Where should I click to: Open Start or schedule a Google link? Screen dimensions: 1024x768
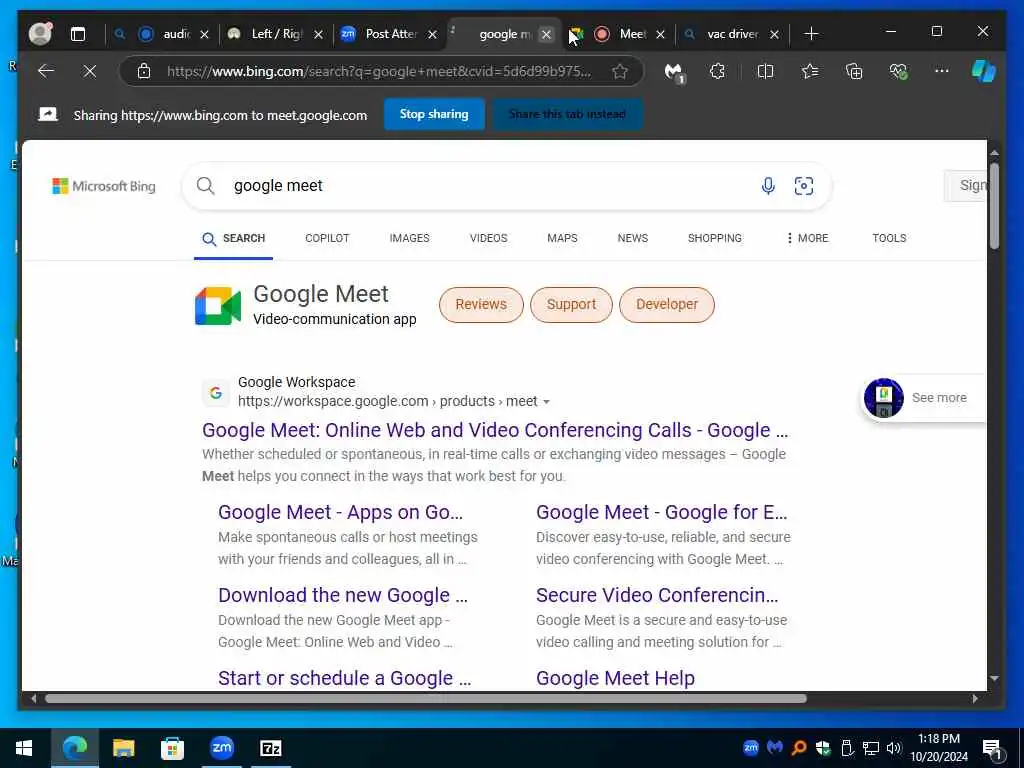tap(344, 678)
